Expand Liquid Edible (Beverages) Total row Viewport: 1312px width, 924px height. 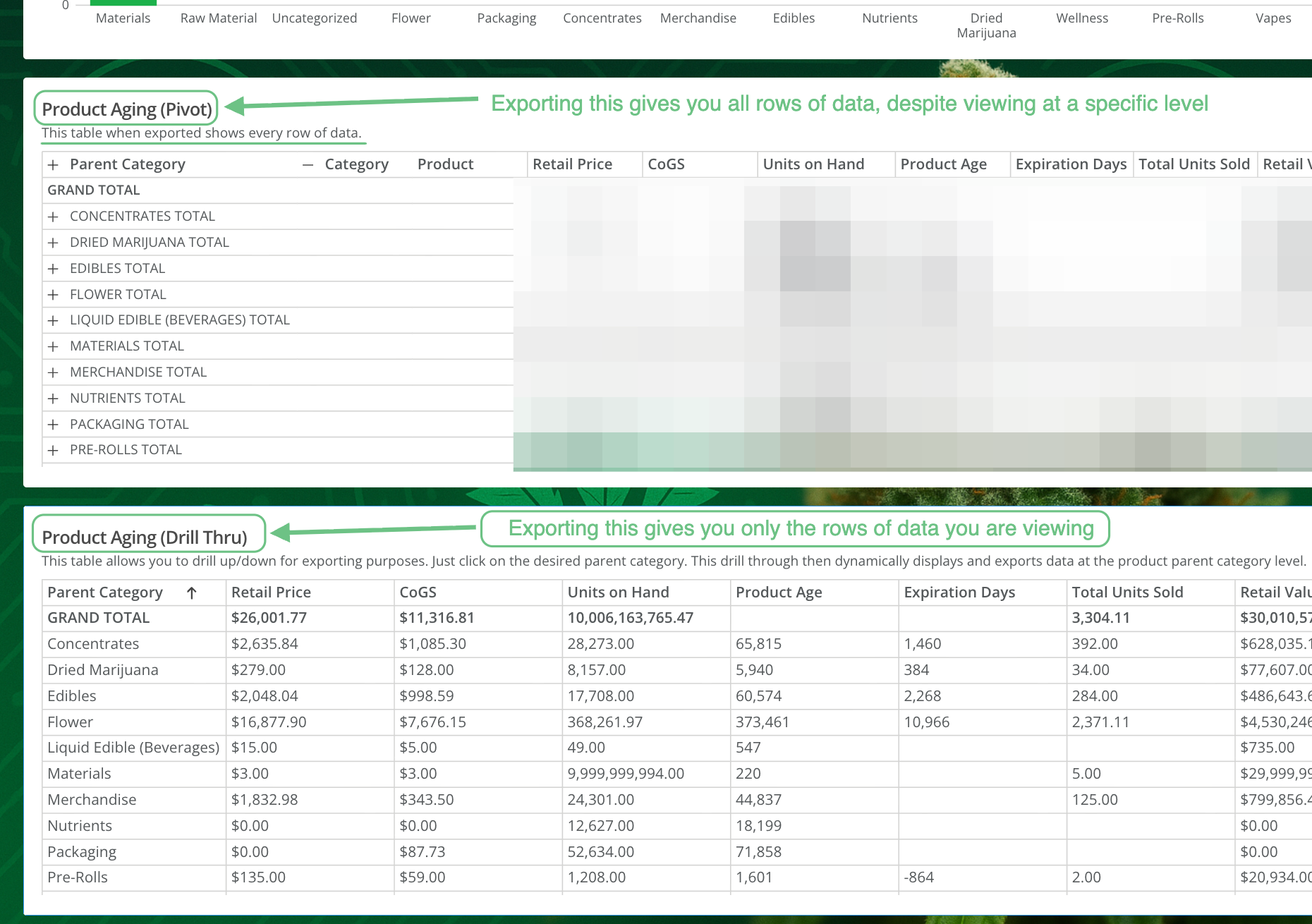click(53, 320)
